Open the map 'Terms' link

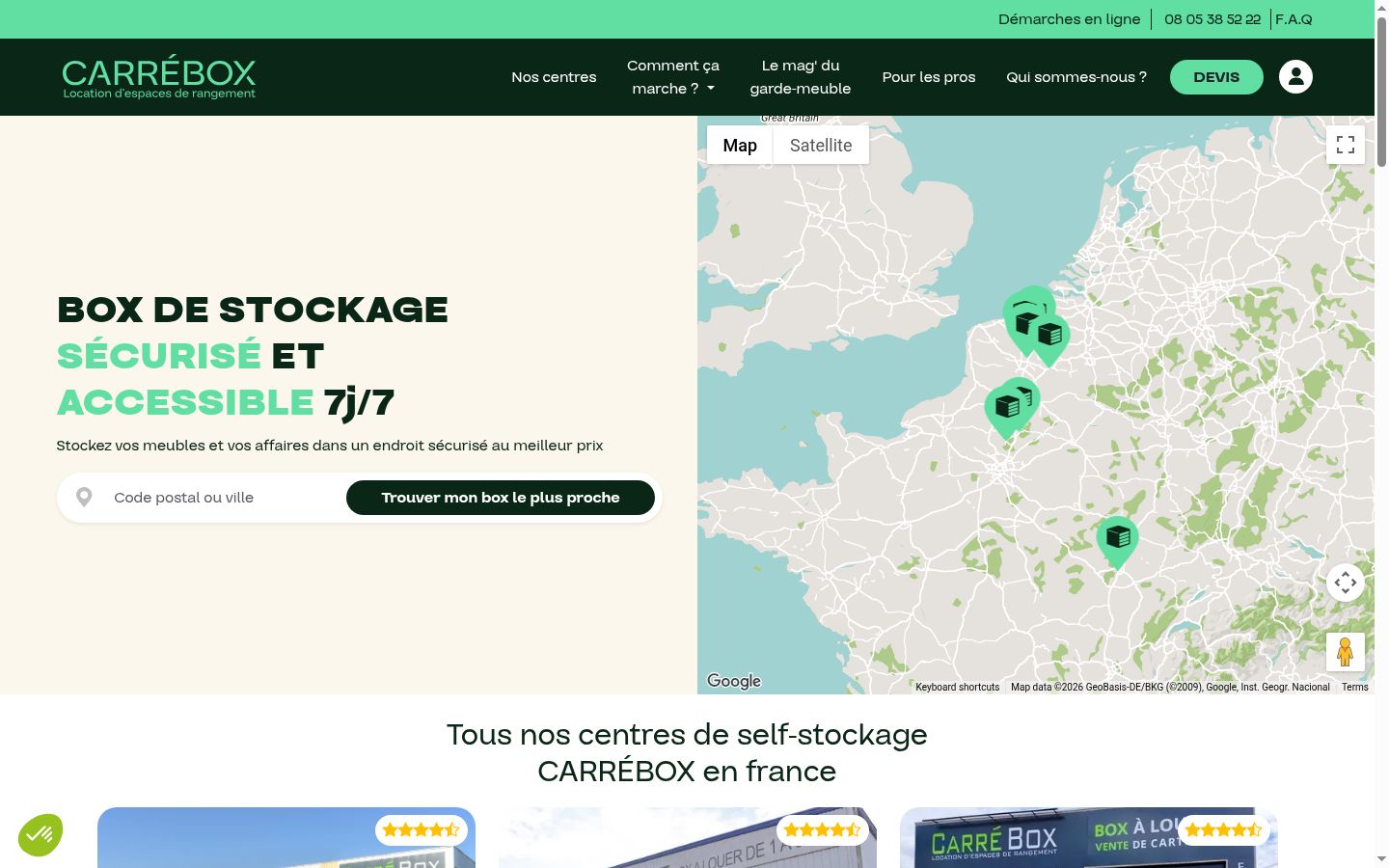click(x=1354, y=687)
